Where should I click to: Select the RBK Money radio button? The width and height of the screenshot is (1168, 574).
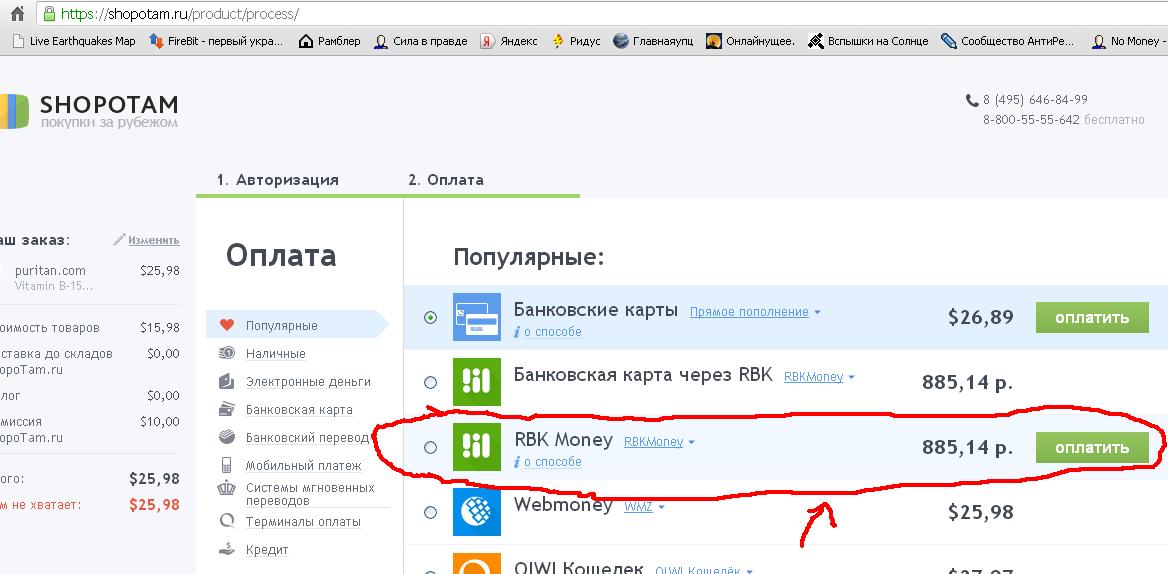click(431, 447)
